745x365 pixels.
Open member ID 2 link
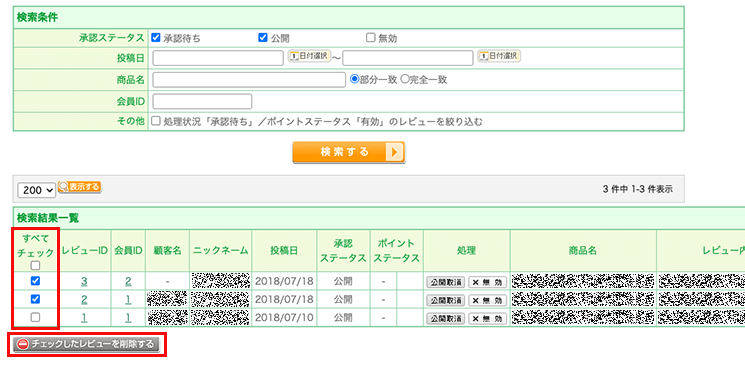(x=128, y=281)
